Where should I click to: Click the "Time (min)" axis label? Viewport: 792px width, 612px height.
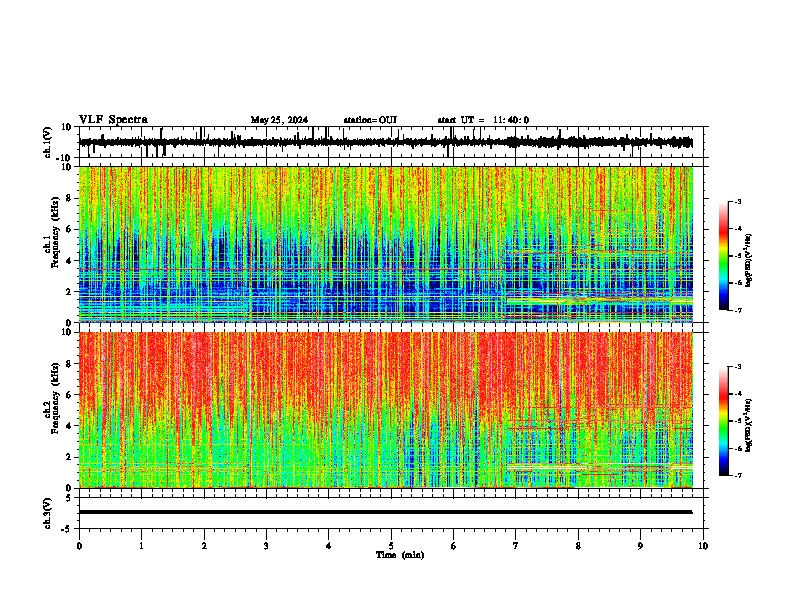click(x=400, y=555)
